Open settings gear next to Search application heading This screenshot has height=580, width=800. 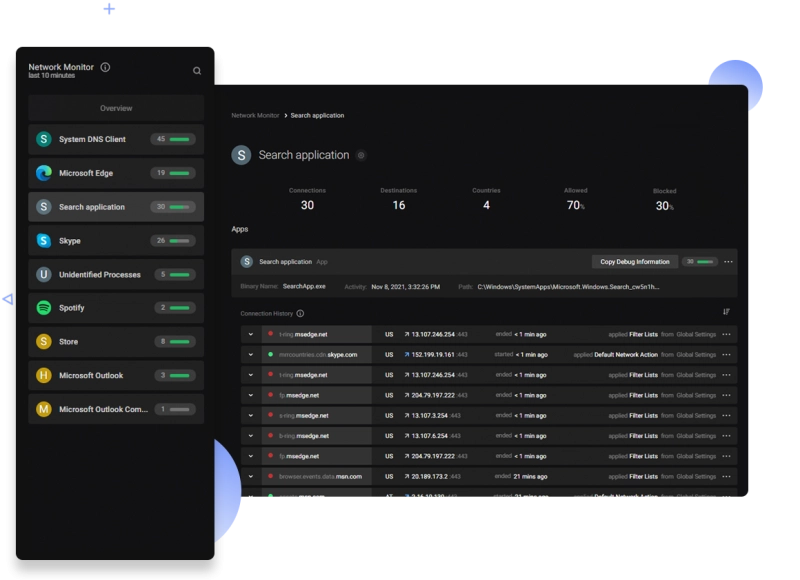361,155
